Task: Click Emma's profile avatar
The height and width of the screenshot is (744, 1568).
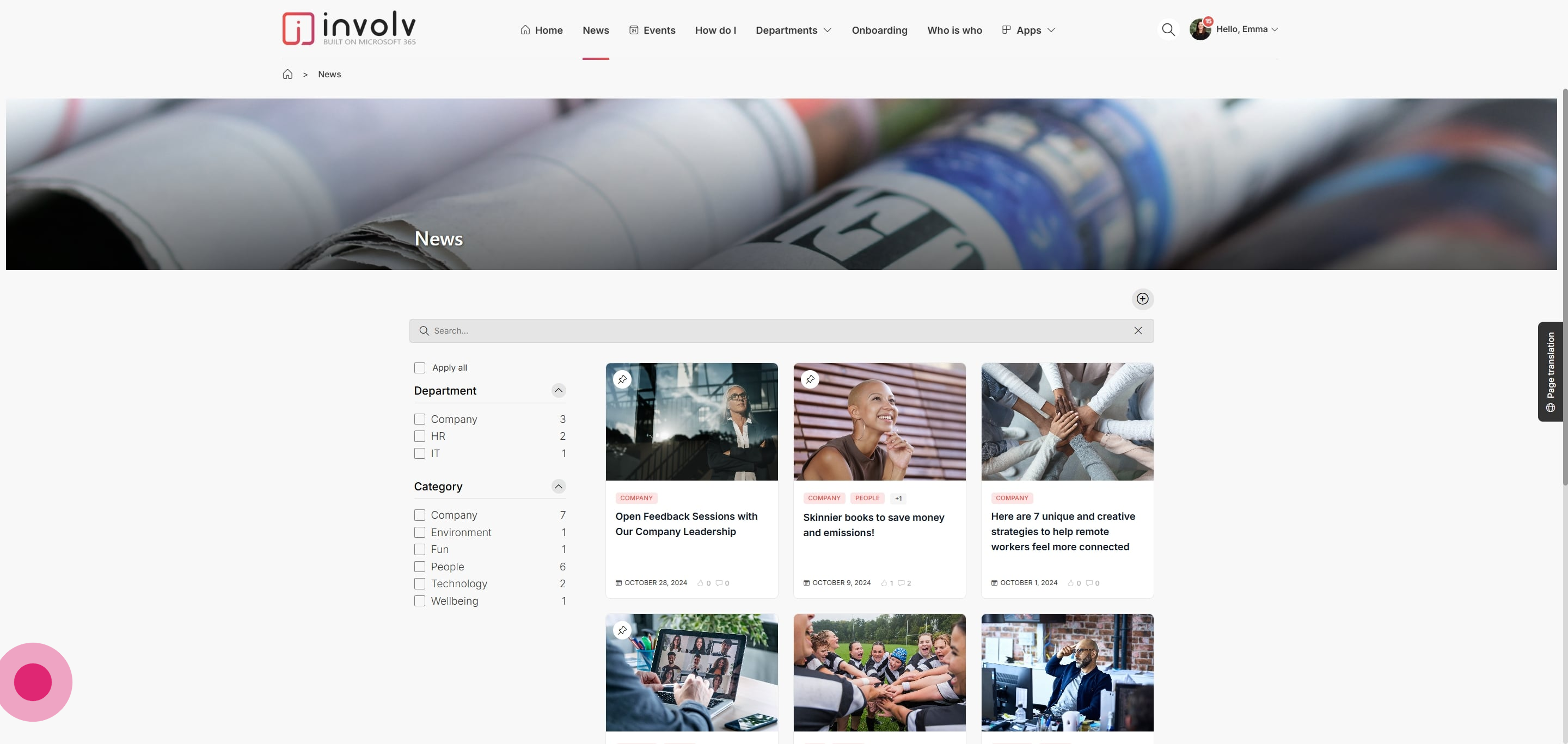Action: click(1200, 29)
